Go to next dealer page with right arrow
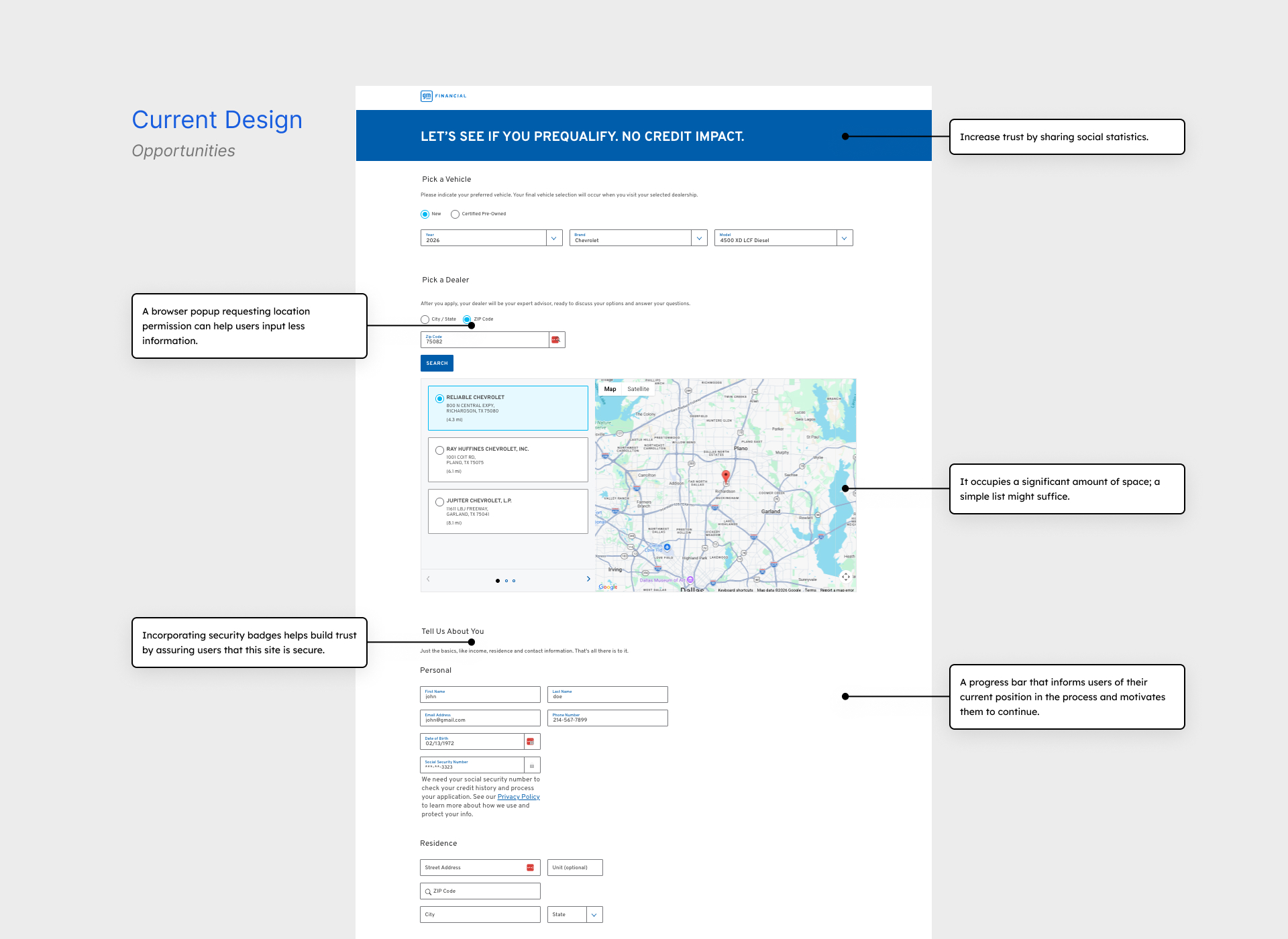 coord(588,579)
